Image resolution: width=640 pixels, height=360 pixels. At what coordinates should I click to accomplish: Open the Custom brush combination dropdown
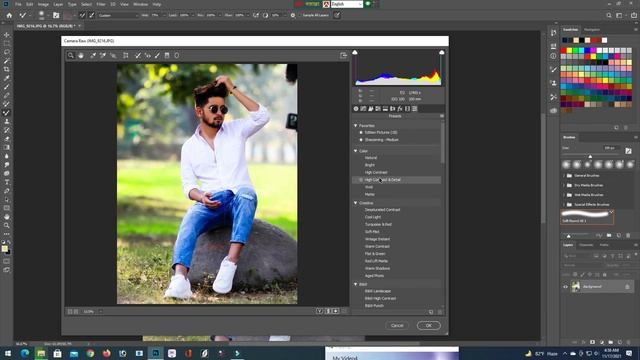tap(118, 15)
